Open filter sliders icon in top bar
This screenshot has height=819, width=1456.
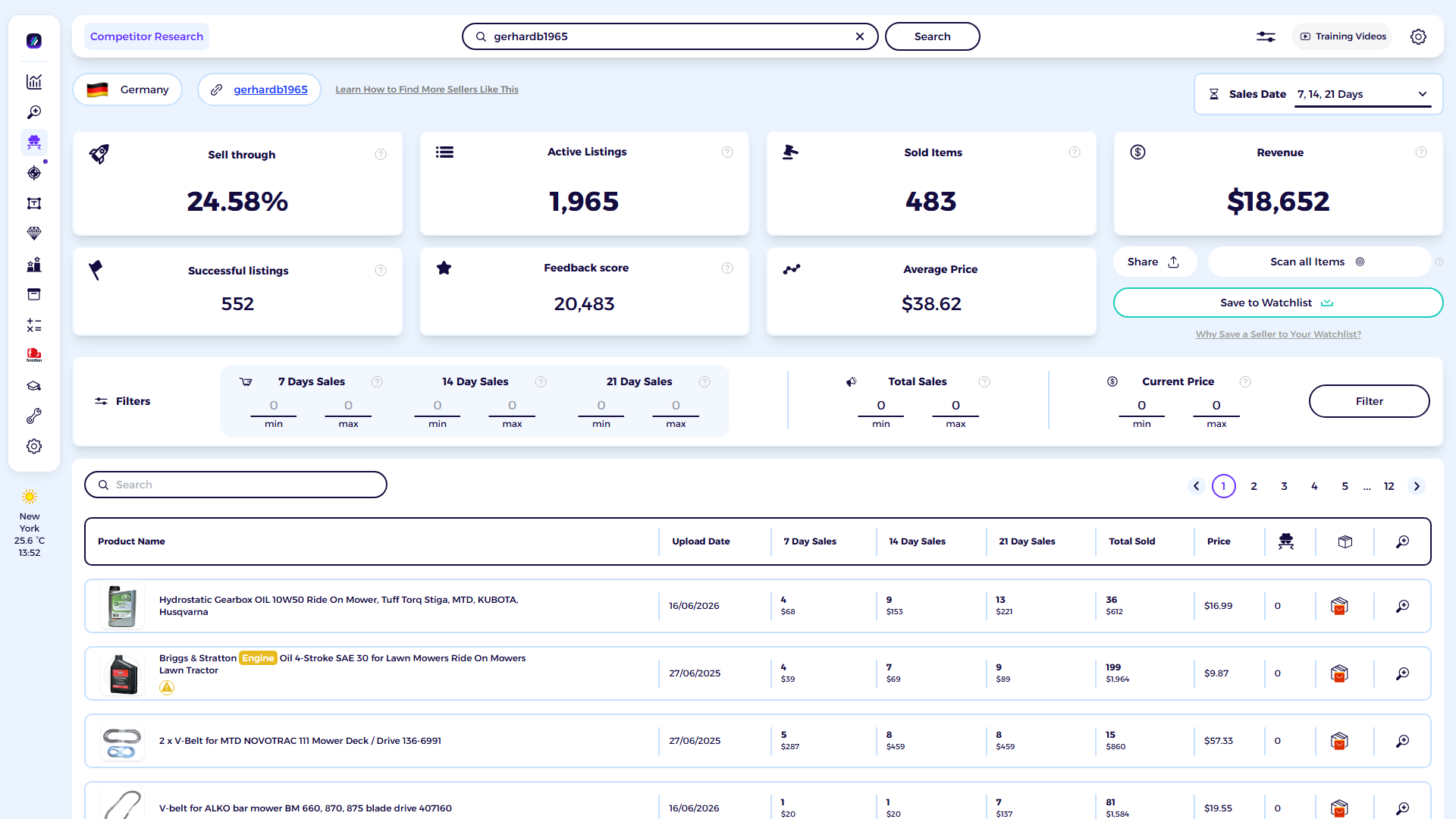[1266, 36]
